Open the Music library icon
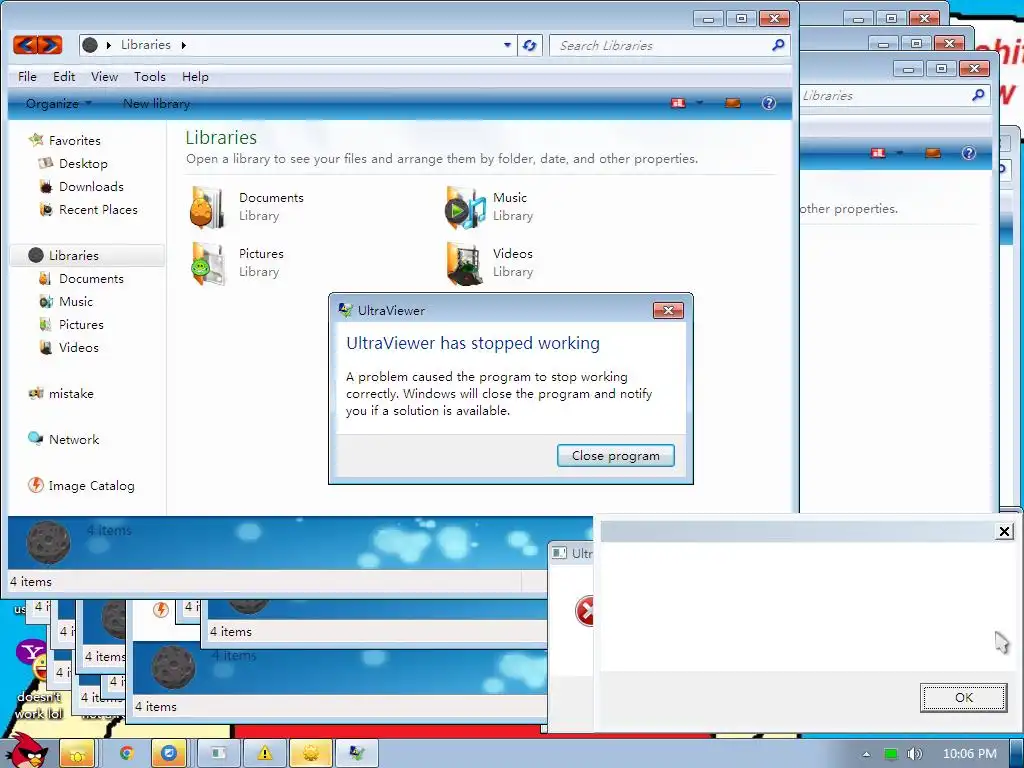 pos(465,207)
